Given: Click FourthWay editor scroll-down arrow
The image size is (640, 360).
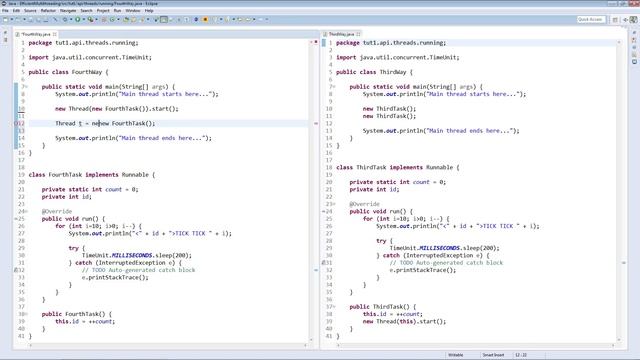Looking at the screenshot, I should pos(311,340).
